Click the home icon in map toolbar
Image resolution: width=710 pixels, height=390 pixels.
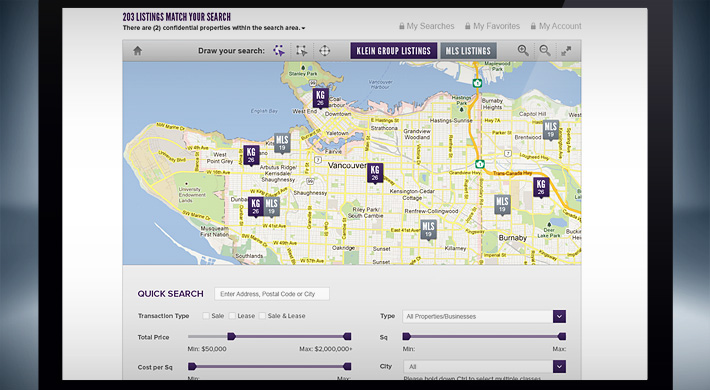pos(138,51)
